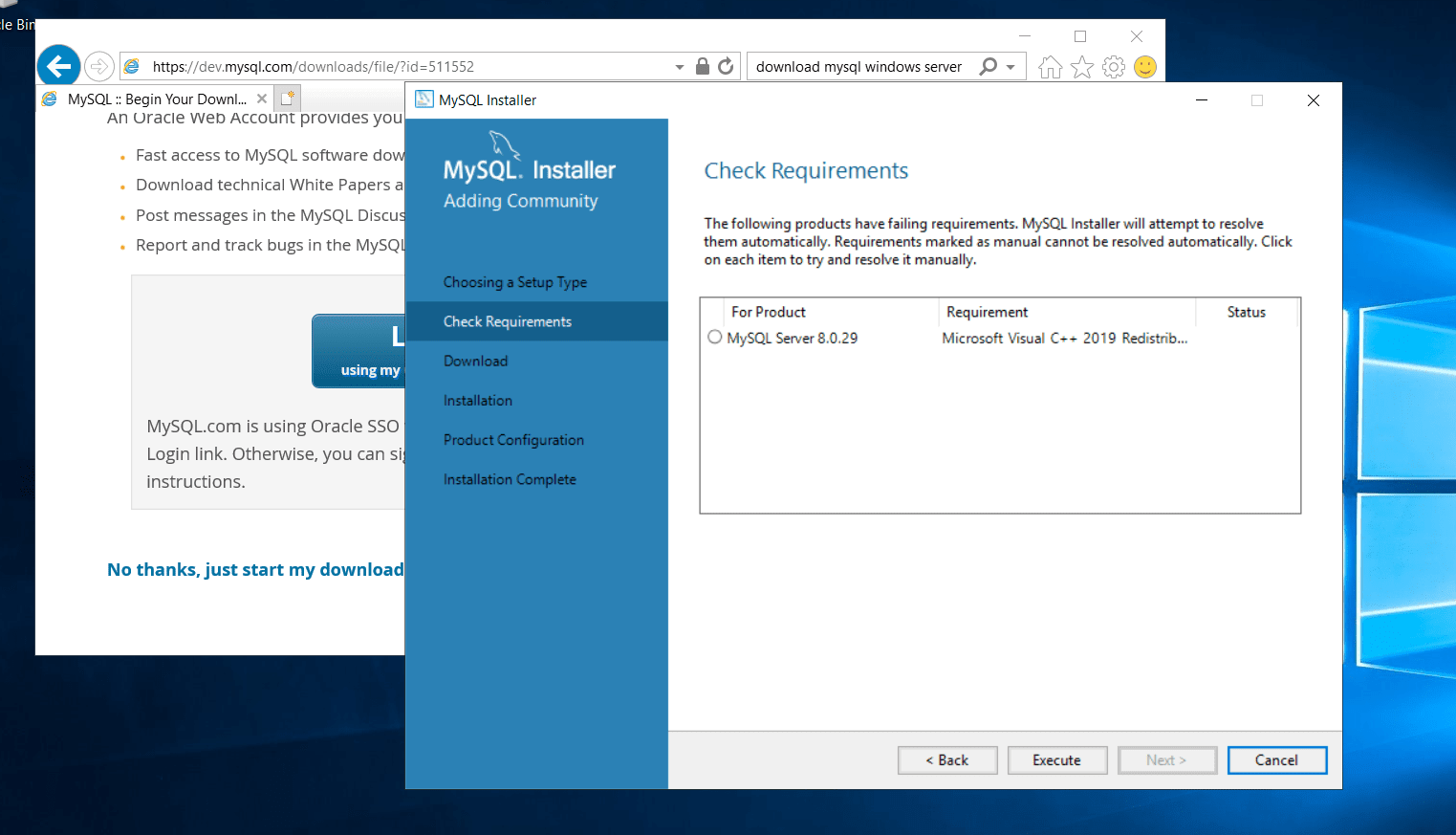
Task: Click the smiley feedback icon
Action: (1144, 66)
